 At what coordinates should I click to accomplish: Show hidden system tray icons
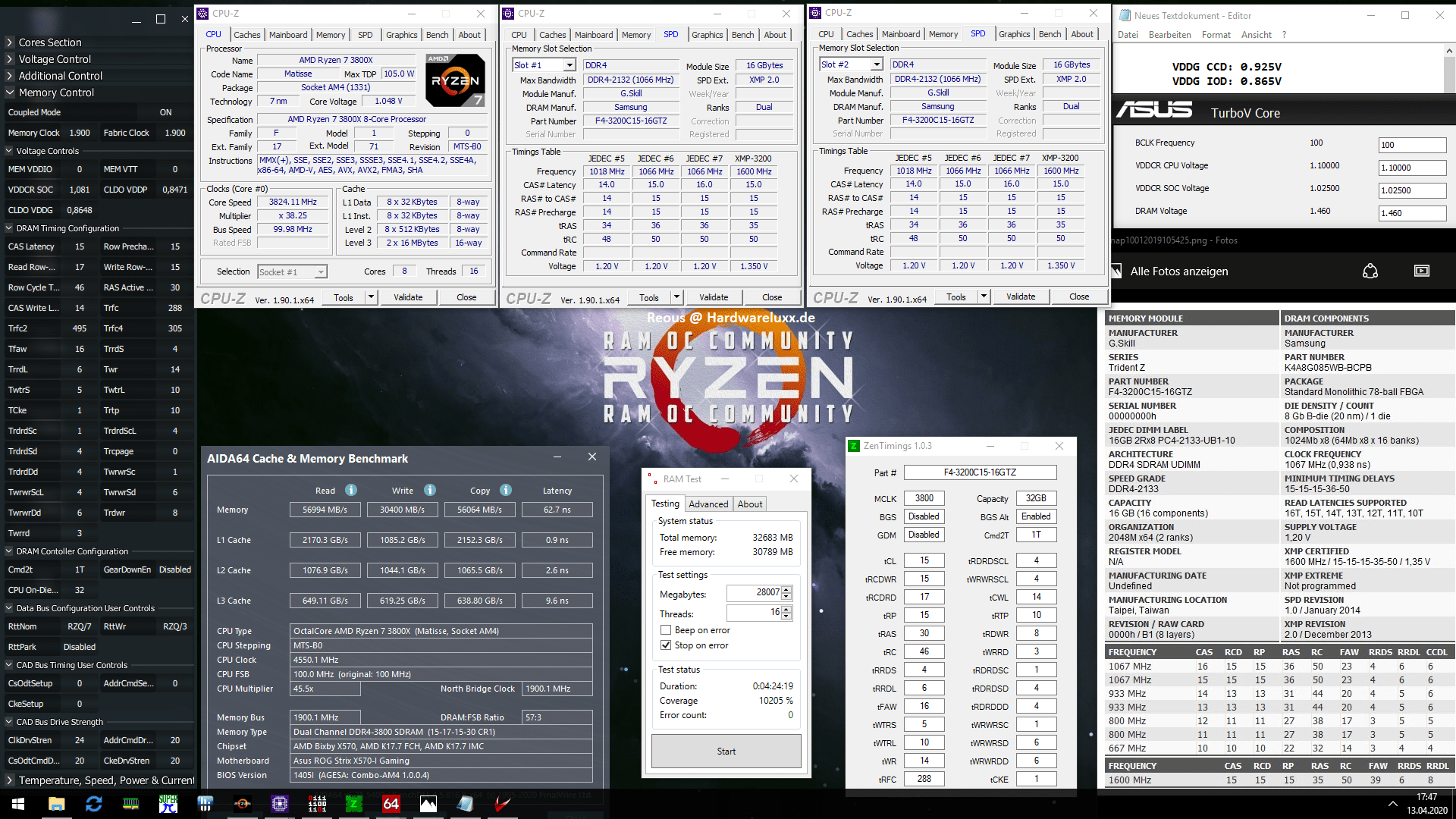click(1392, 804)
